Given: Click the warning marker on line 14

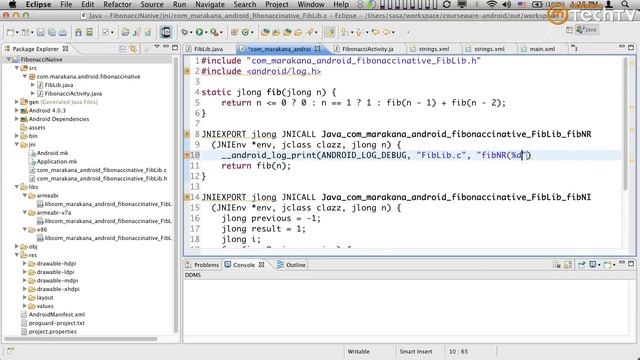Looking at the screenshot, I should 187,197.
